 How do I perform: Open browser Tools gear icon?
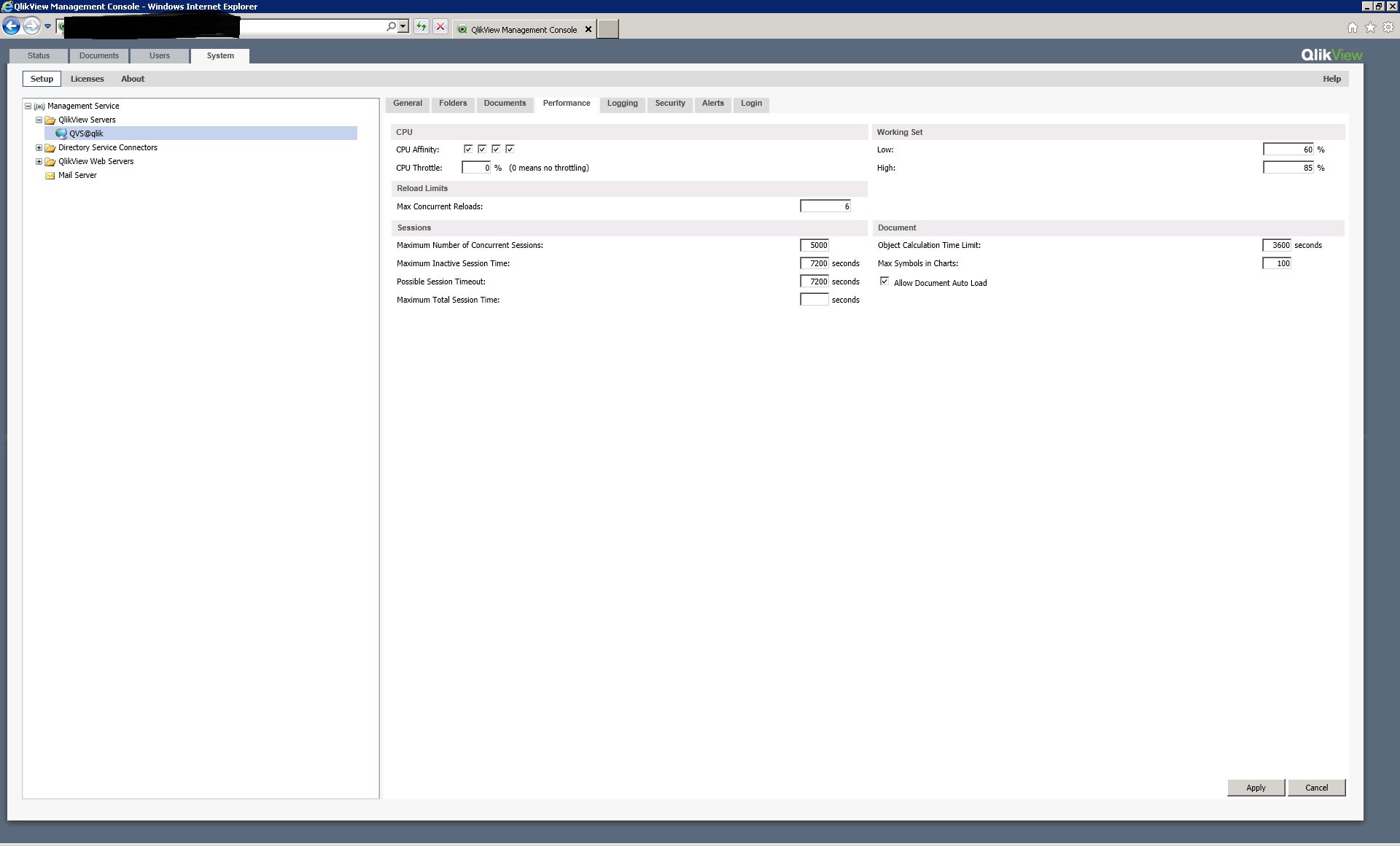click(x=1388, y=28)
